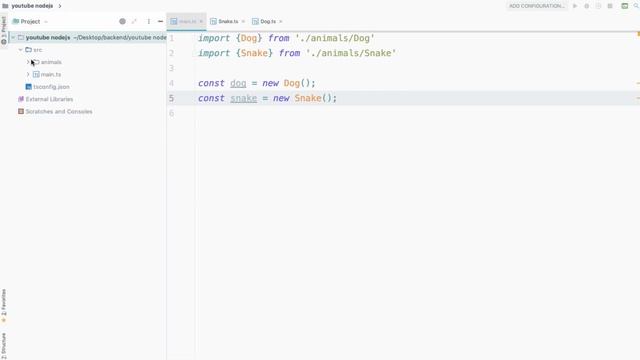Click the youtube nodejs project folder icon in navigation bar
Image resolution: width=640 pixels, height=360 pixels.
5,6
